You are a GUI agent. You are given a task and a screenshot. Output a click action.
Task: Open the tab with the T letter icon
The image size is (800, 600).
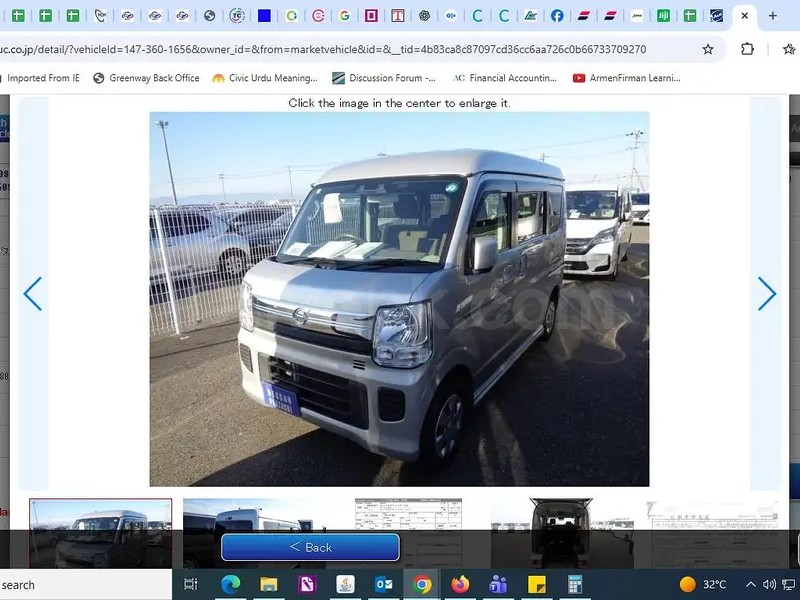coord(398,16)
